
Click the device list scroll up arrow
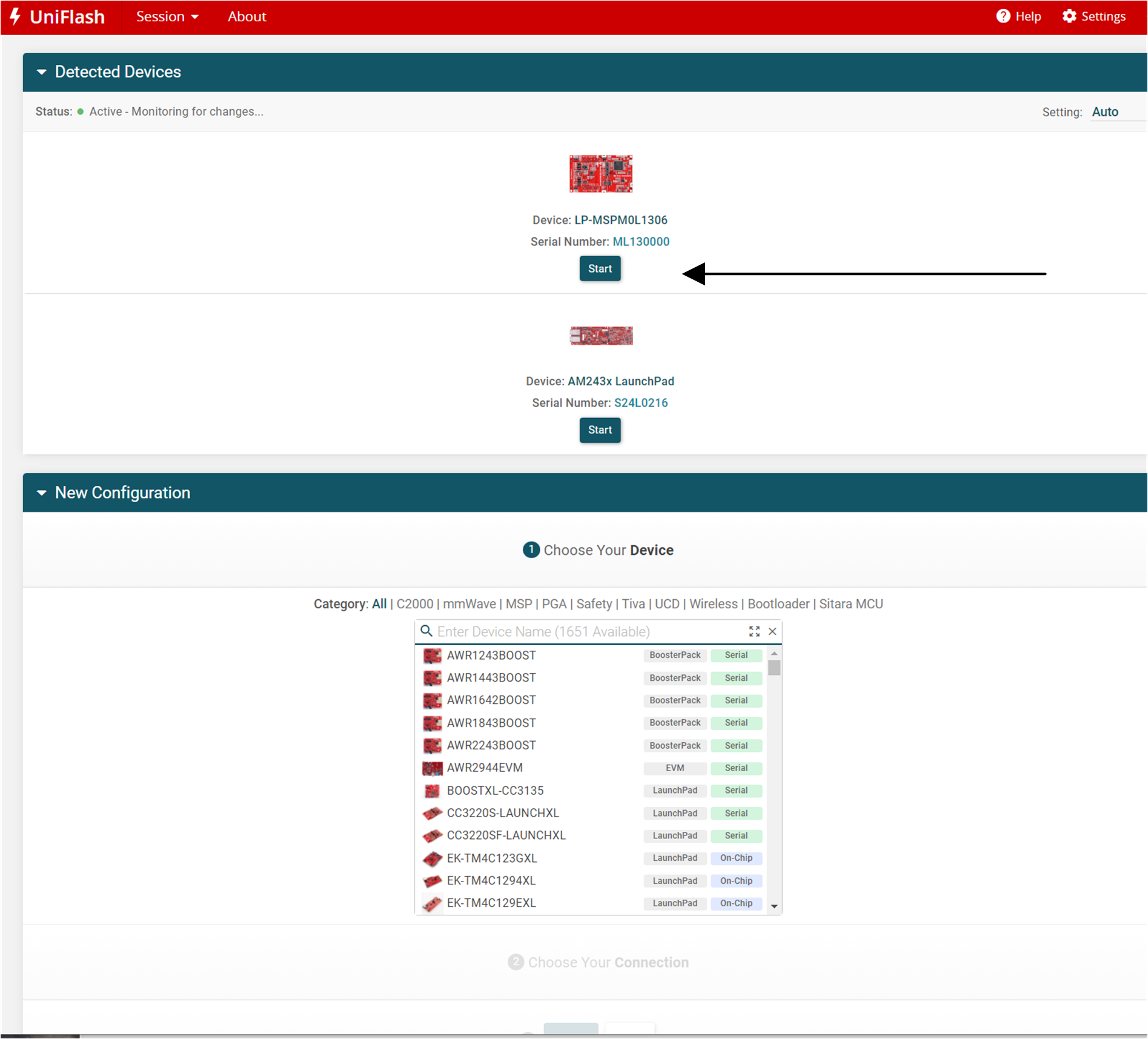click(x=774, y=653)
